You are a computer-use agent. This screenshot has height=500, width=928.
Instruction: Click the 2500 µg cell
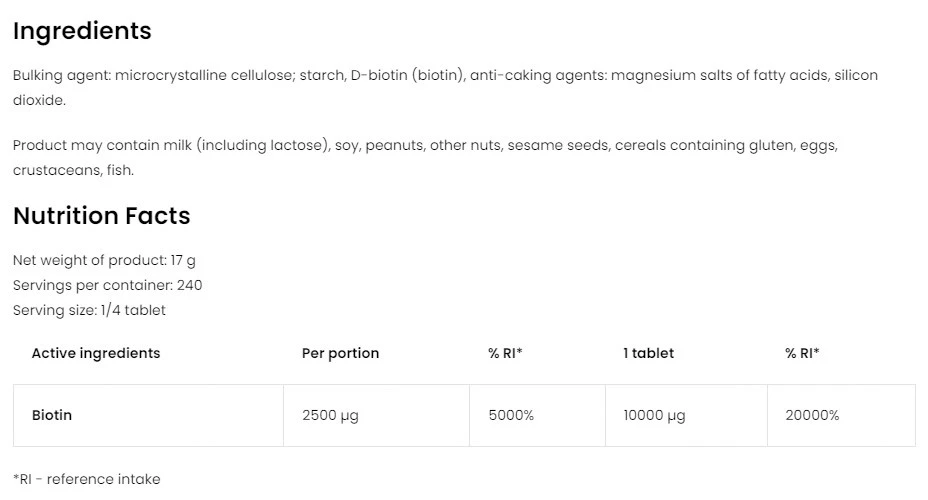click(x=330, y=415)
